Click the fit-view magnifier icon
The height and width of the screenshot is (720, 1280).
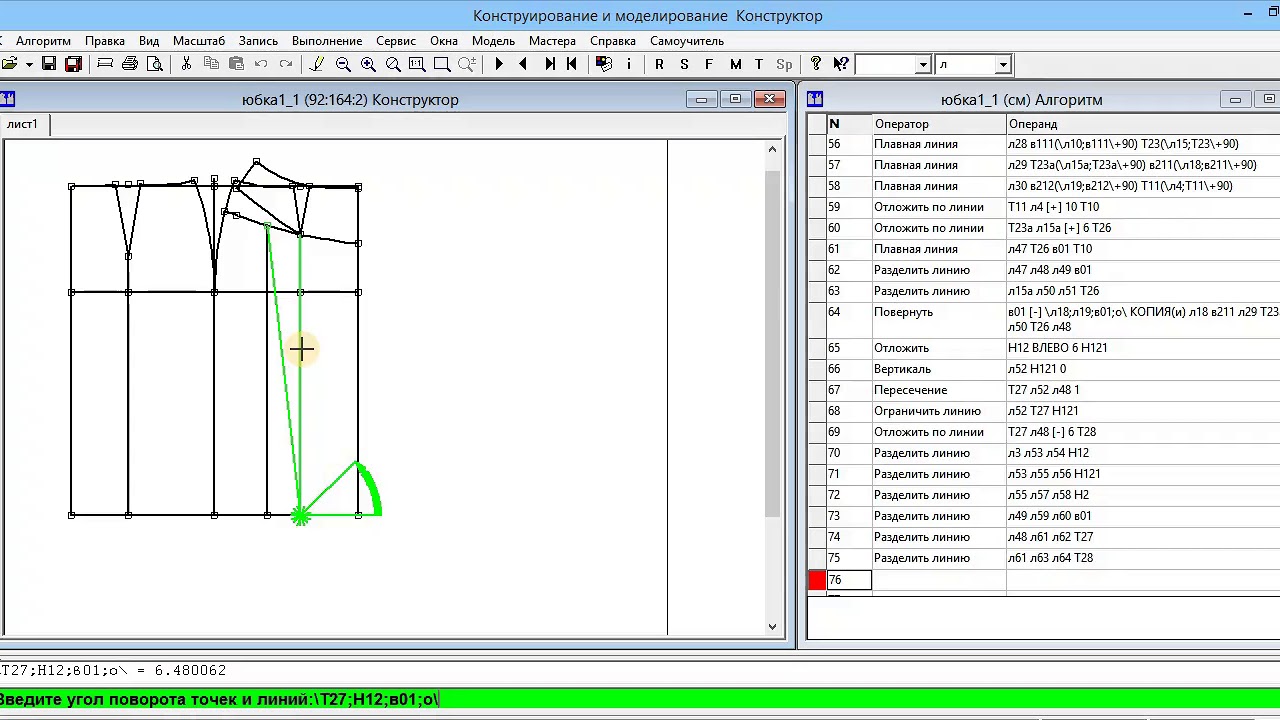pyautogui.click(x=393, y=64)
